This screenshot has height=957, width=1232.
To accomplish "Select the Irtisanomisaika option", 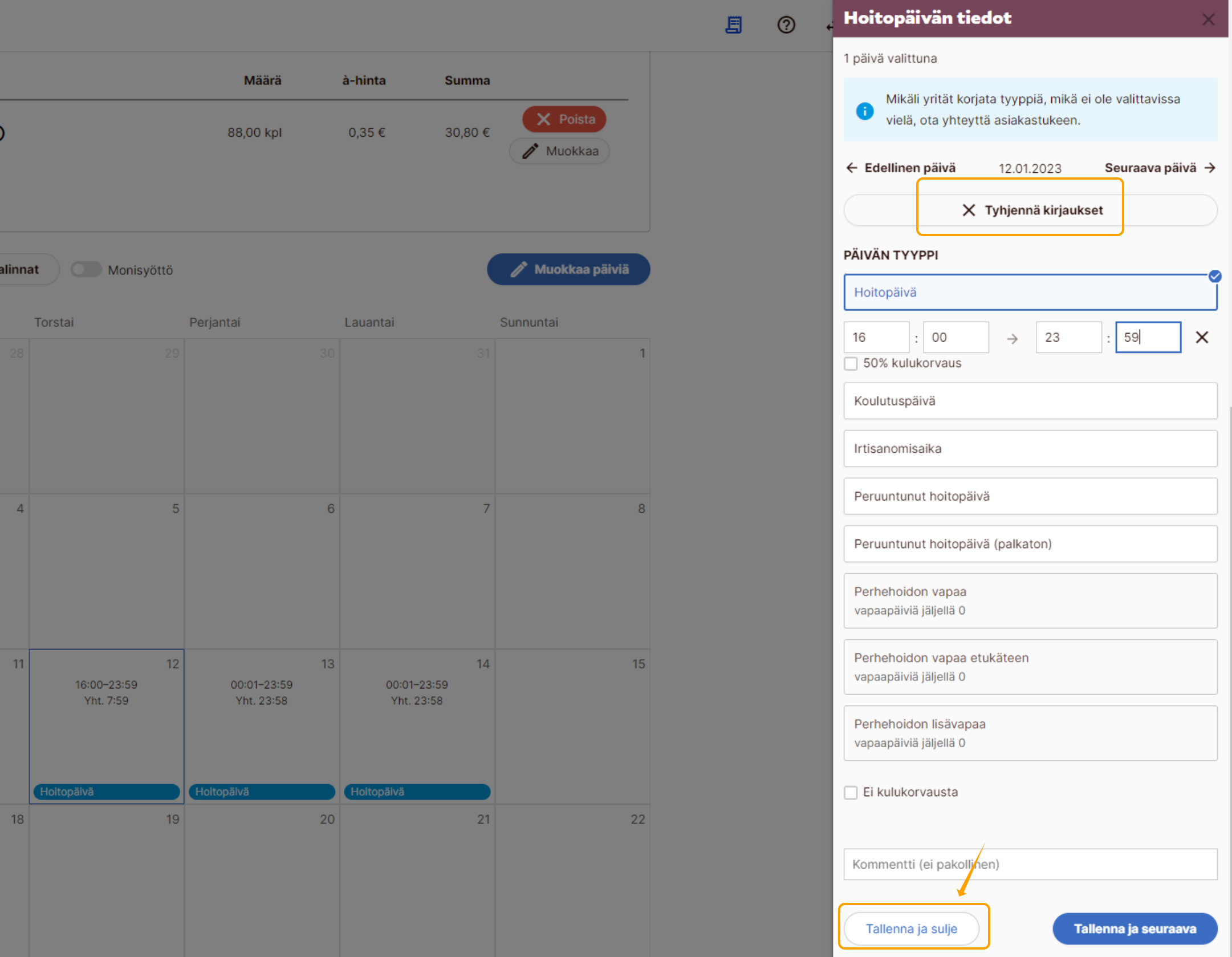I will pyautogui.click(x=1030, y=449).
